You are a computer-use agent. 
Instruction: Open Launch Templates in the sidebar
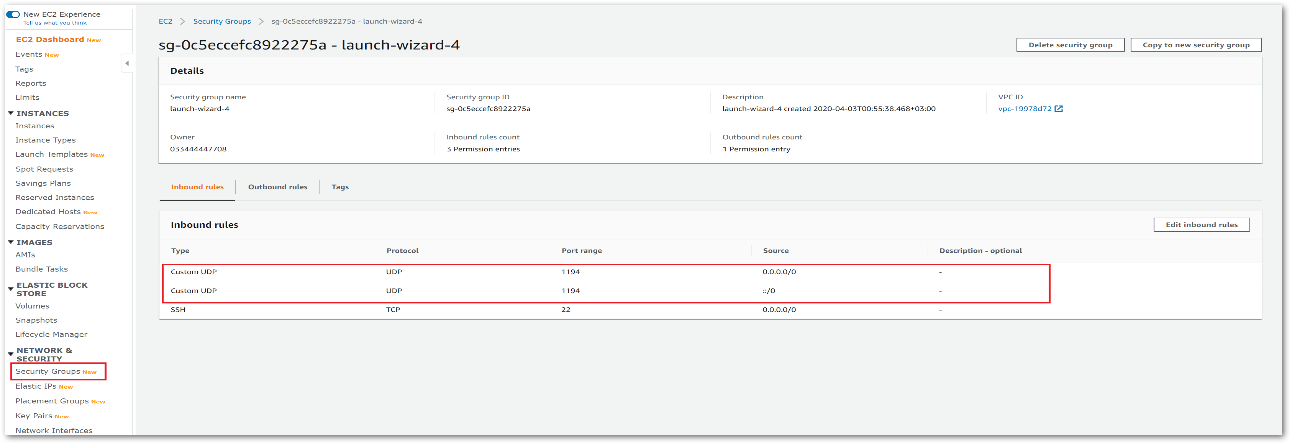(52, 155)
